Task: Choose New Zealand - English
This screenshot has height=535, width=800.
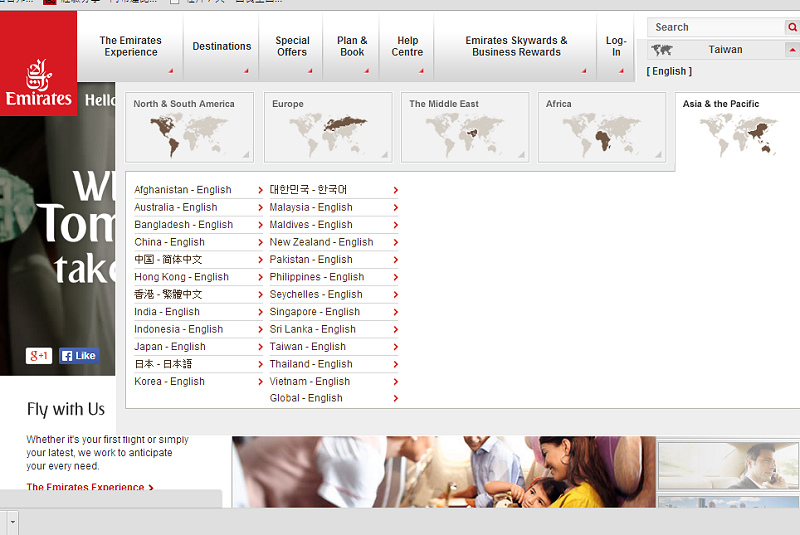Action: click(x=321, y=242)
